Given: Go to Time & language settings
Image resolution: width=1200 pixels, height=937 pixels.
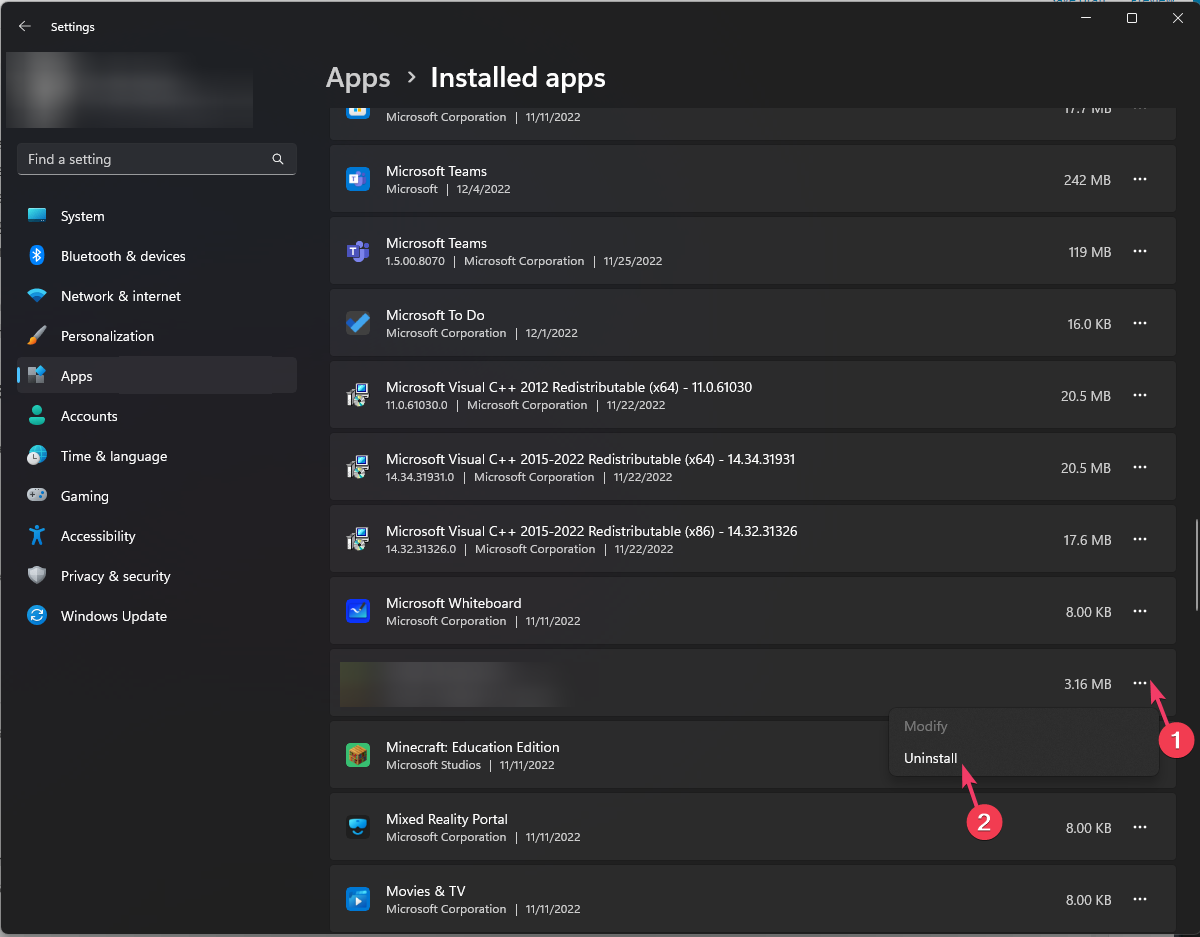Looking at the screenshot, I should 157,456.
